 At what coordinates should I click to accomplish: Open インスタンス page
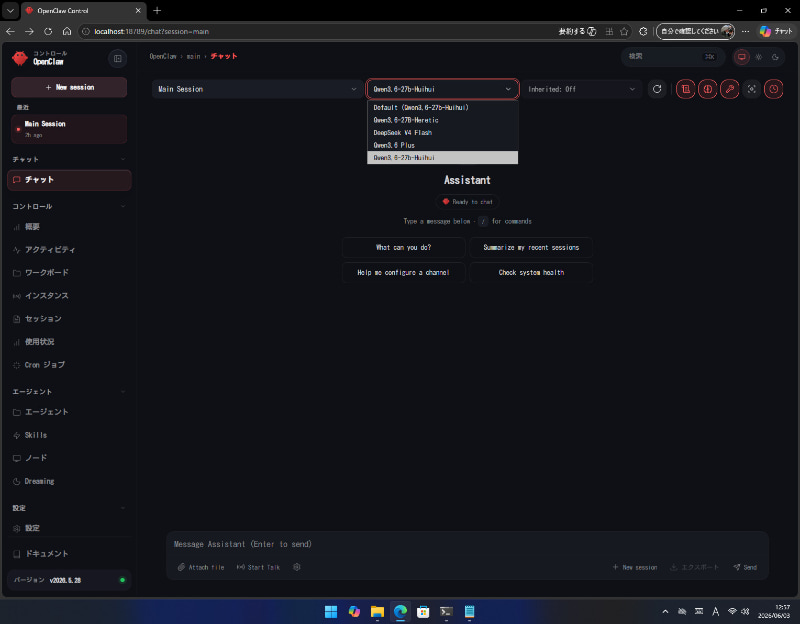tap(69, 296)
